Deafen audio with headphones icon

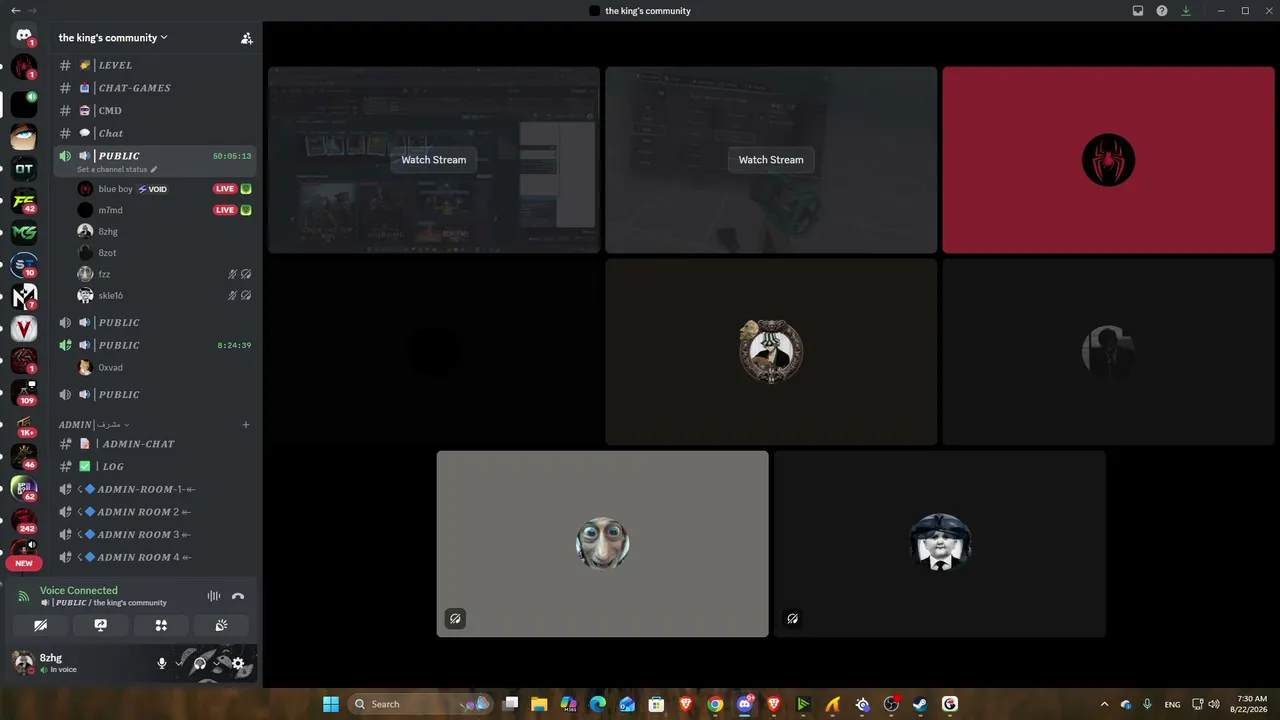click(x=200, y=663)
